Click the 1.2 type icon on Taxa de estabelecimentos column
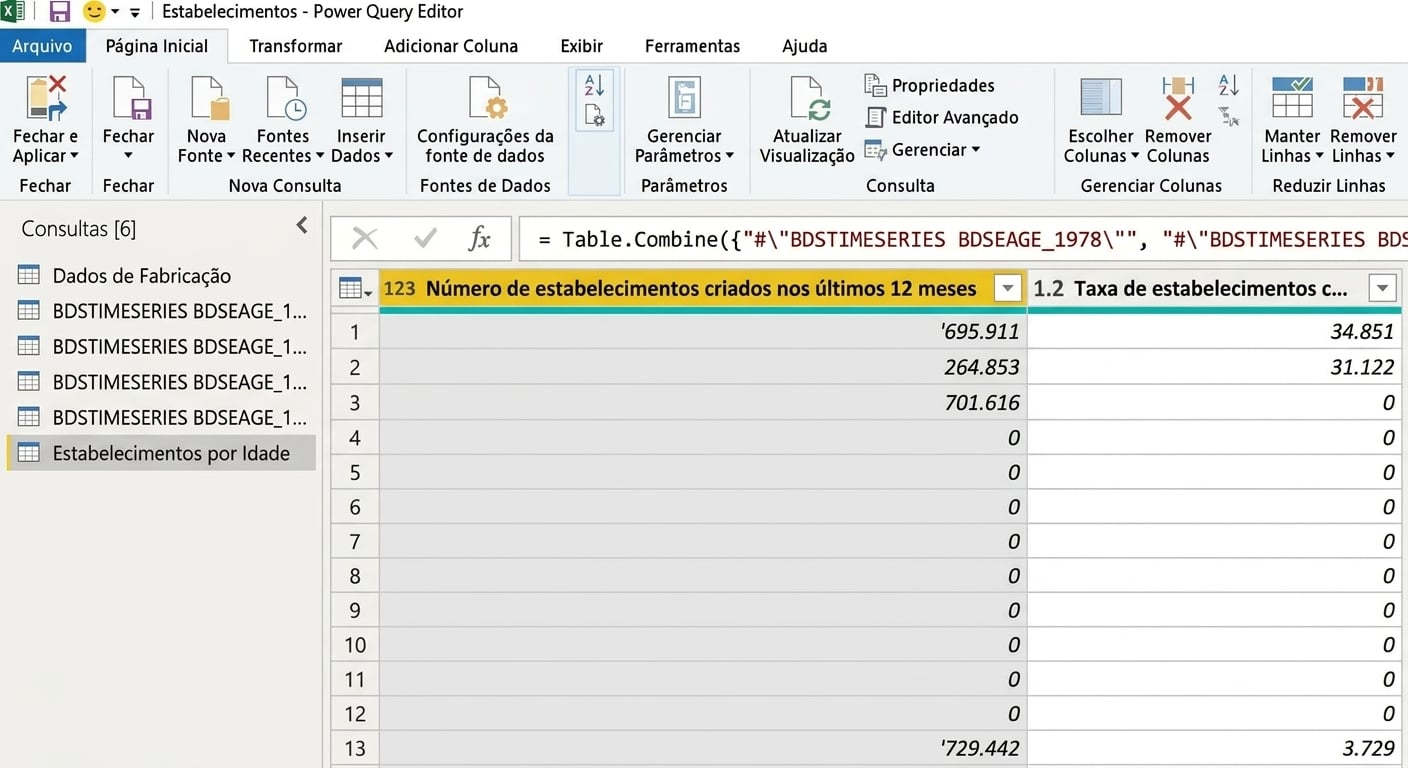Viewport: 1408px width, 768px height. (x=1049, y=289)
